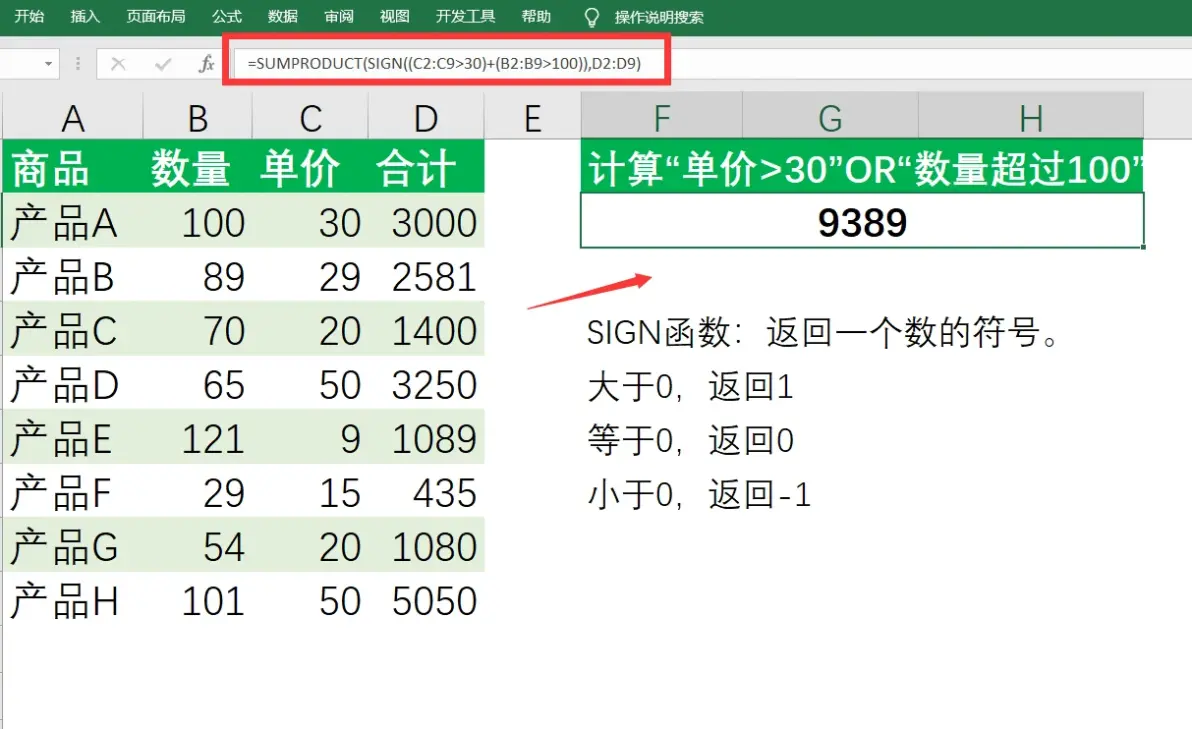Image resolution: width=1192 pixels, height=729 pixels.
Task: Focus the 操作说明搜索 search box
Action: pos(658,17)
